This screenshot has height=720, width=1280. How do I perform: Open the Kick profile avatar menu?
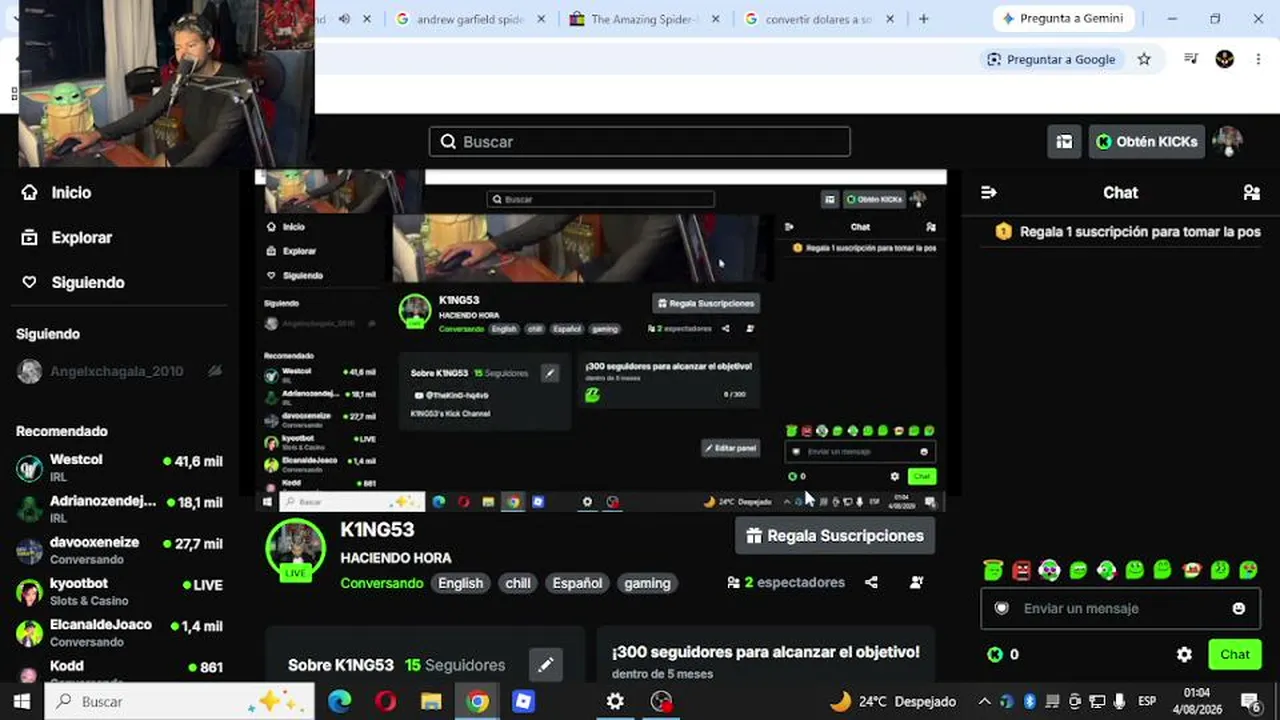pos(1227,142)
